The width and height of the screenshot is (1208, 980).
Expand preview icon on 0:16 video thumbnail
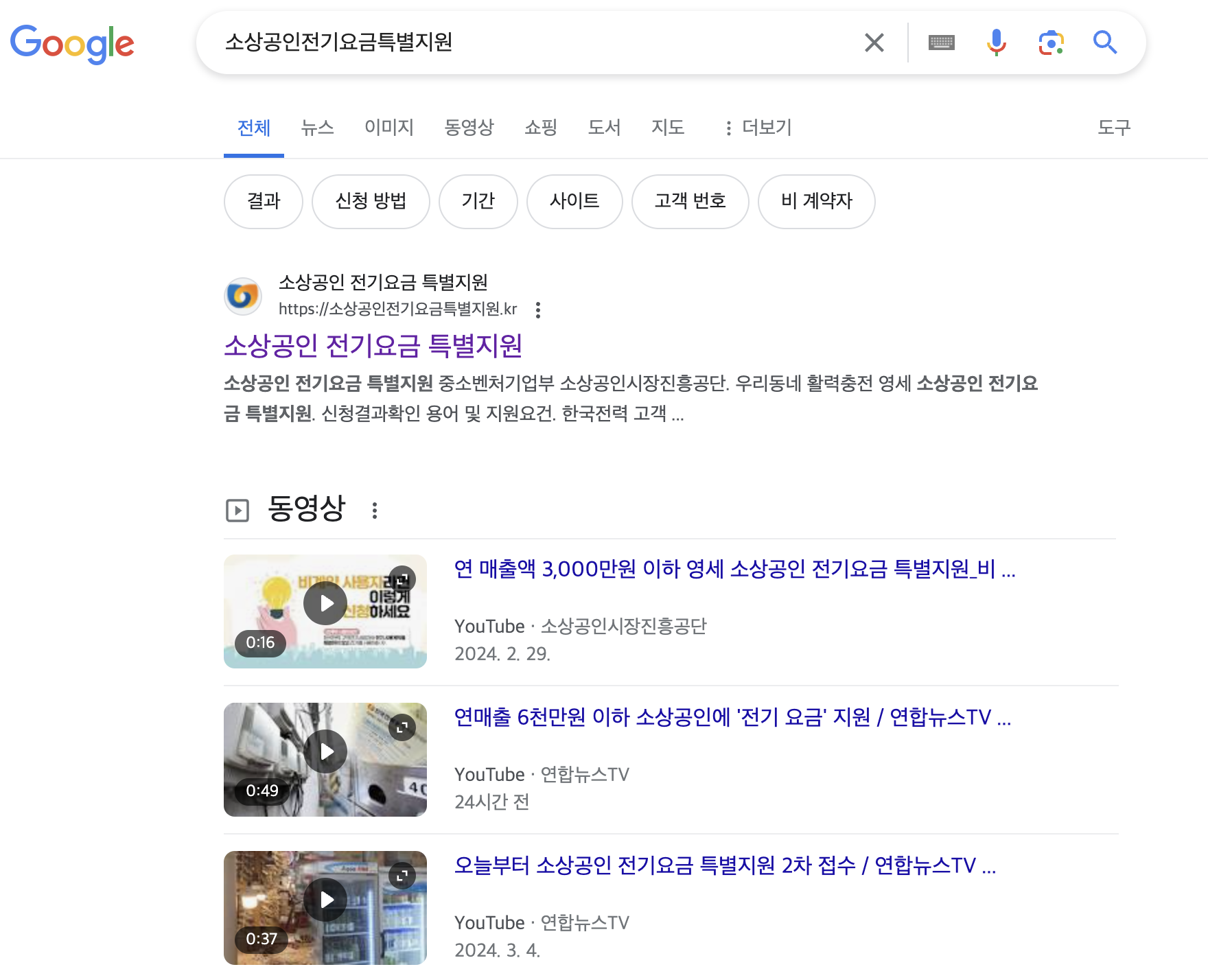click(x=402, y=579)
